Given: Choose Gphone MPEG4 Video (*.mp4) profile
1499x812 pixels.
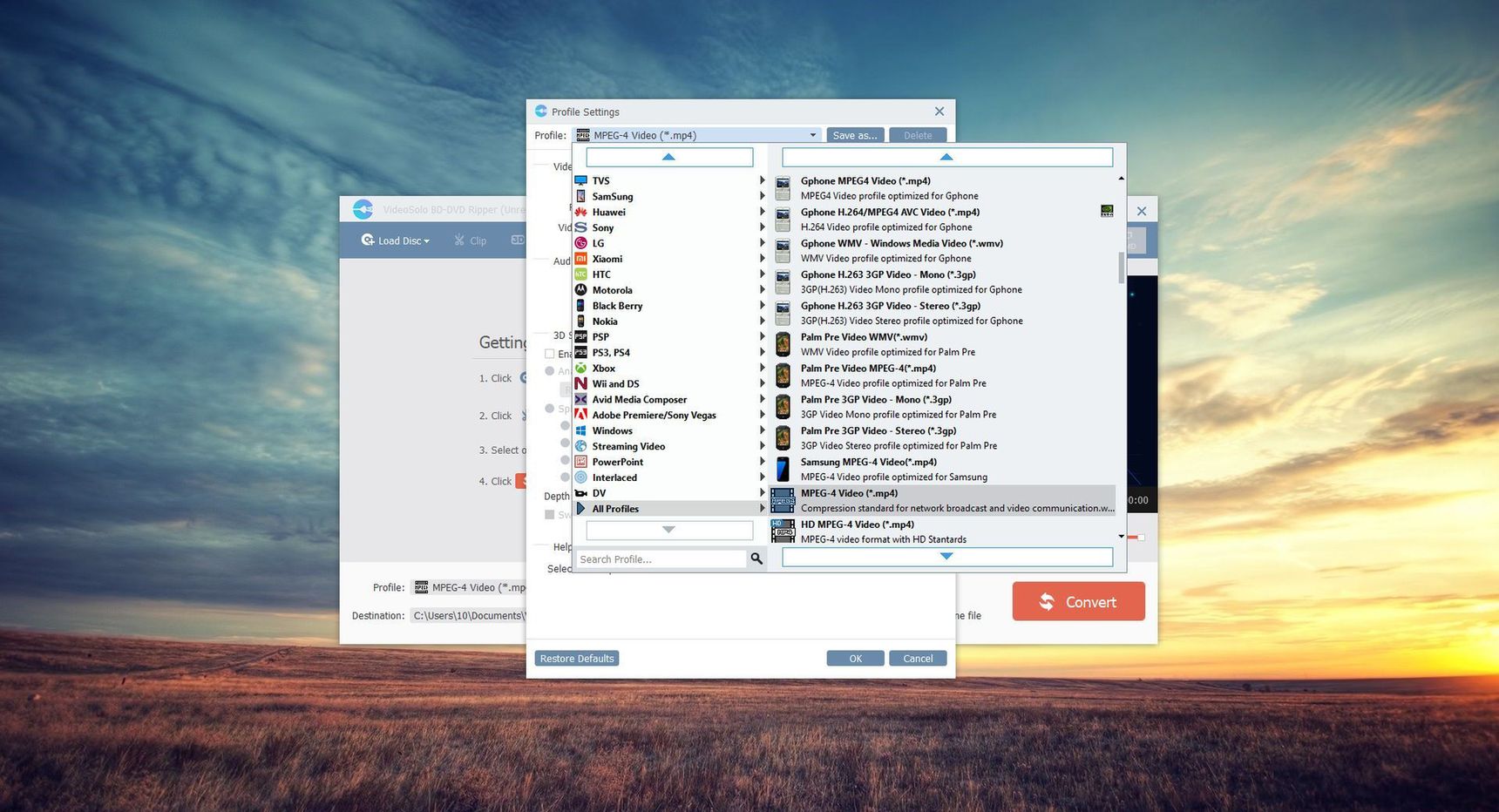Looking at the screenshot, I should [943, 188].
